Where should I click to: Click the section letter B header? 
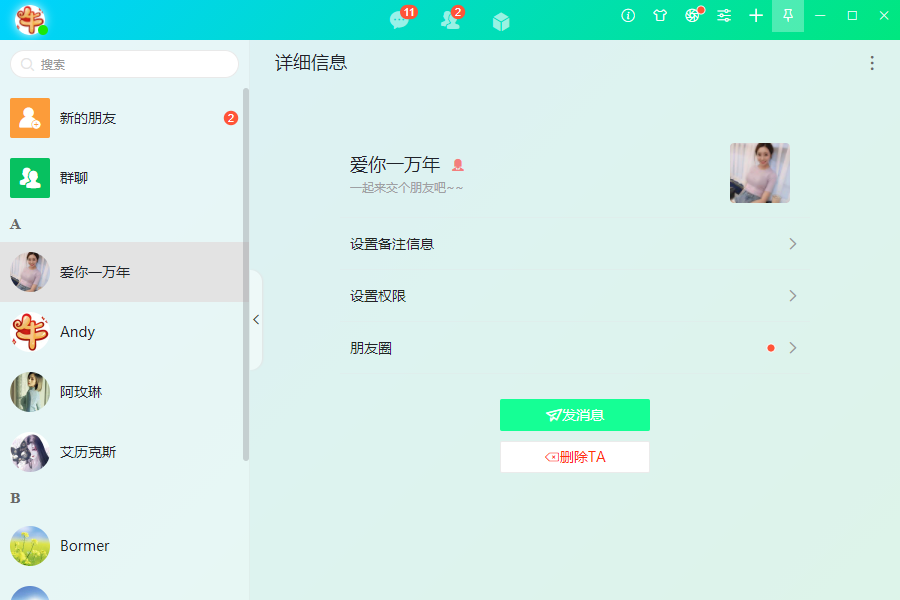(15, 498)
